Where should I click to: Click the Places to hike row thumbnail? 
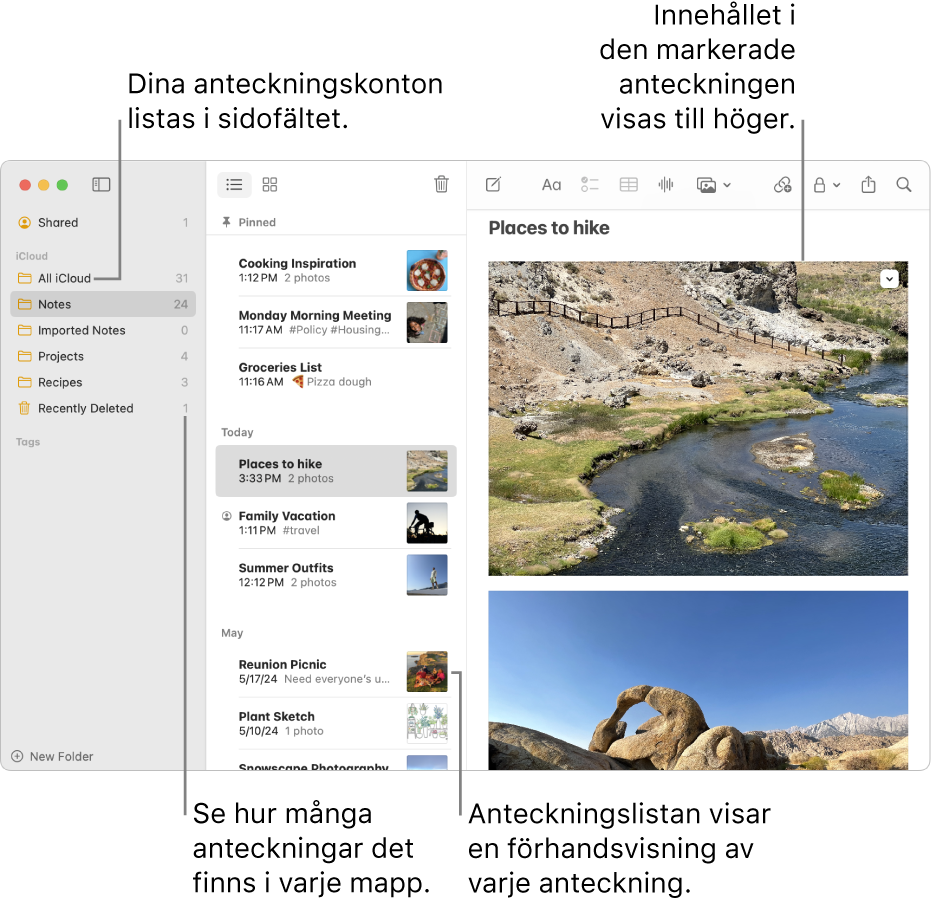coord(427,471)
